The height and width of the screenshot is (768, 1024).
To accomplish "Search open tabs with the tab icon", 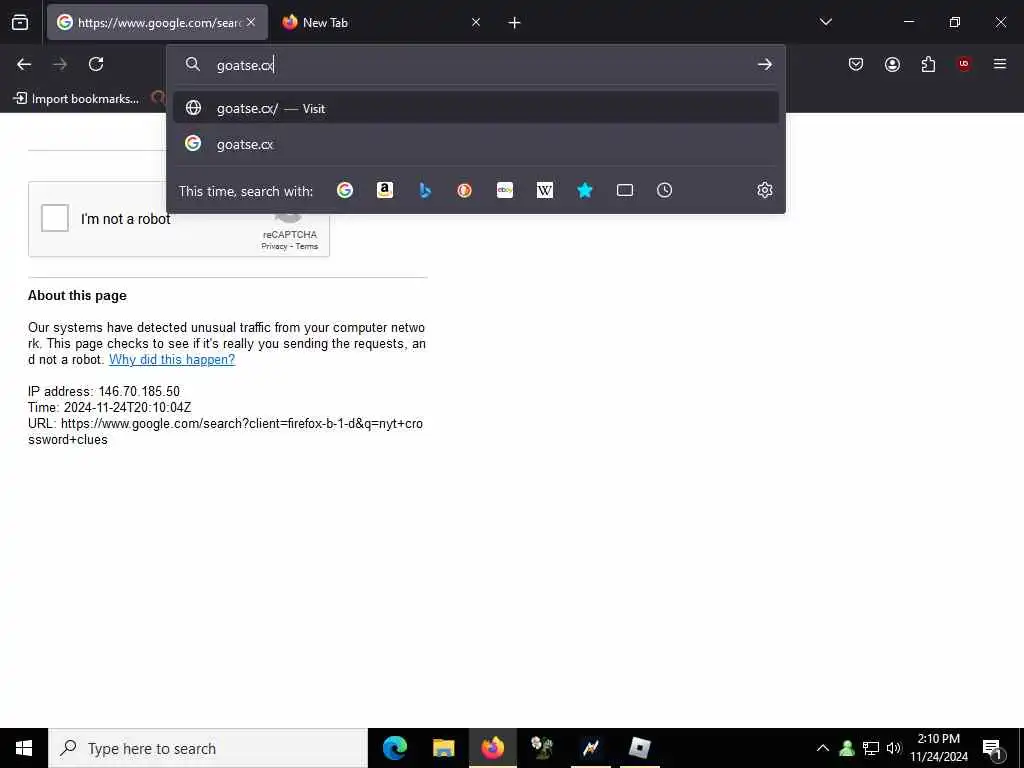I will [x=625, y=190].
